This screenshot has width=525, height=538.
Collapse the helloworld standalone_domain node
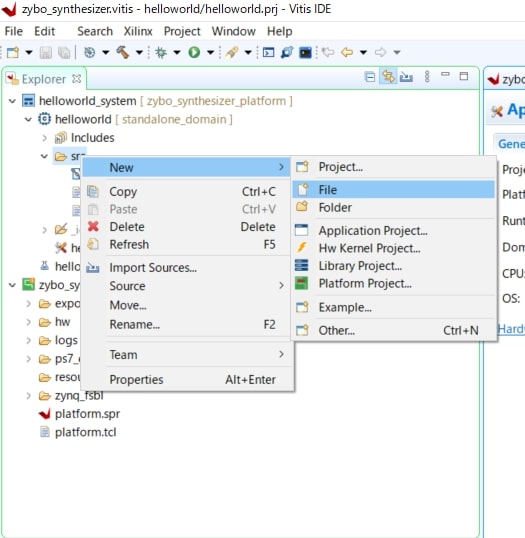(x=28, y=119)
